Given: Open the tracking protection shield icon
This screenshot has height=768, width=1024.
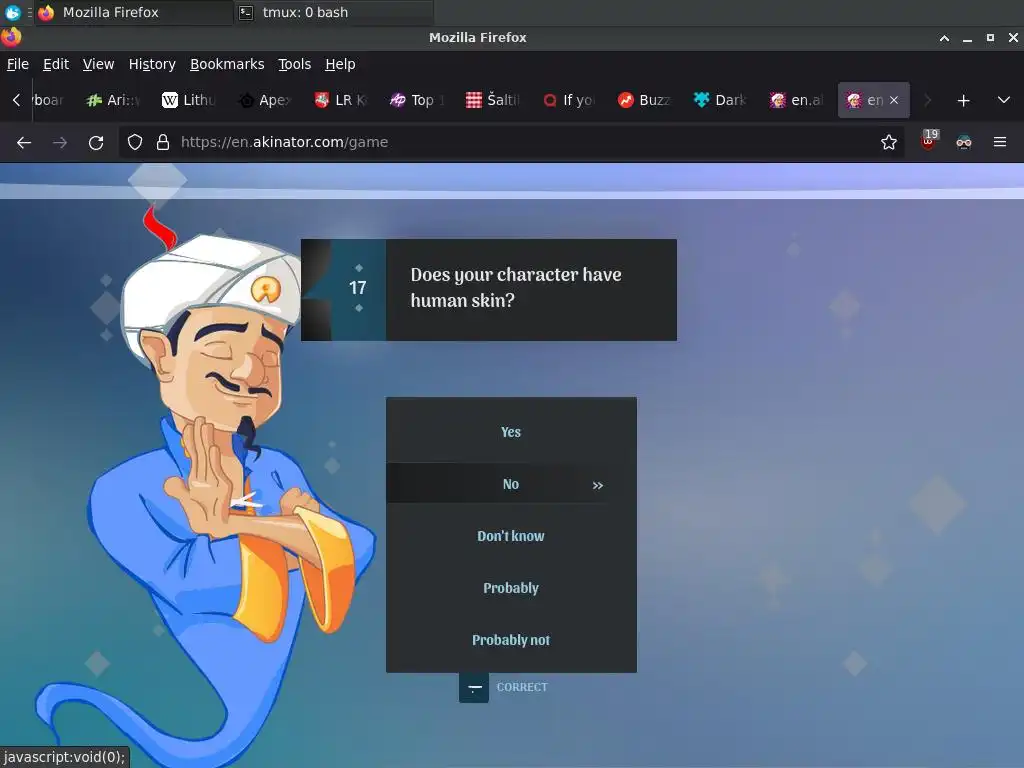Looking at the screenshot, I should click(135, 142).
